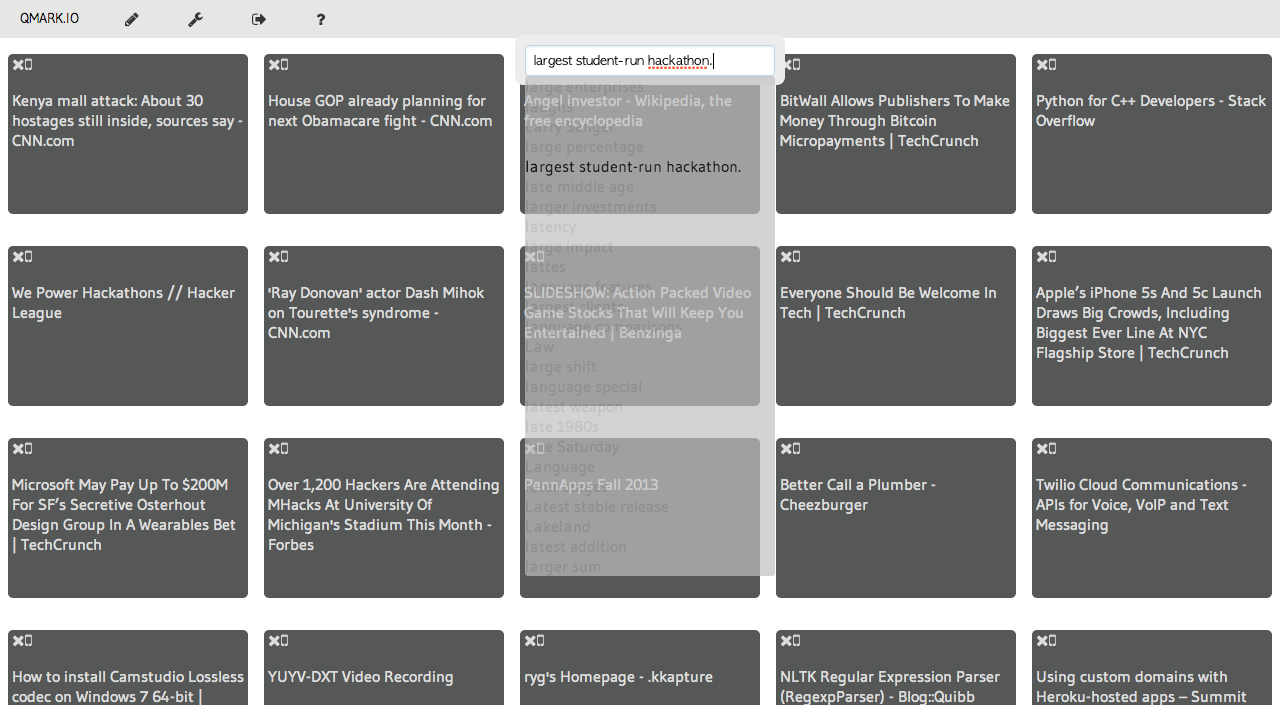Open Twilio Cloud Communications bookmark
Screen dimensions: 1280x705
1141,505
